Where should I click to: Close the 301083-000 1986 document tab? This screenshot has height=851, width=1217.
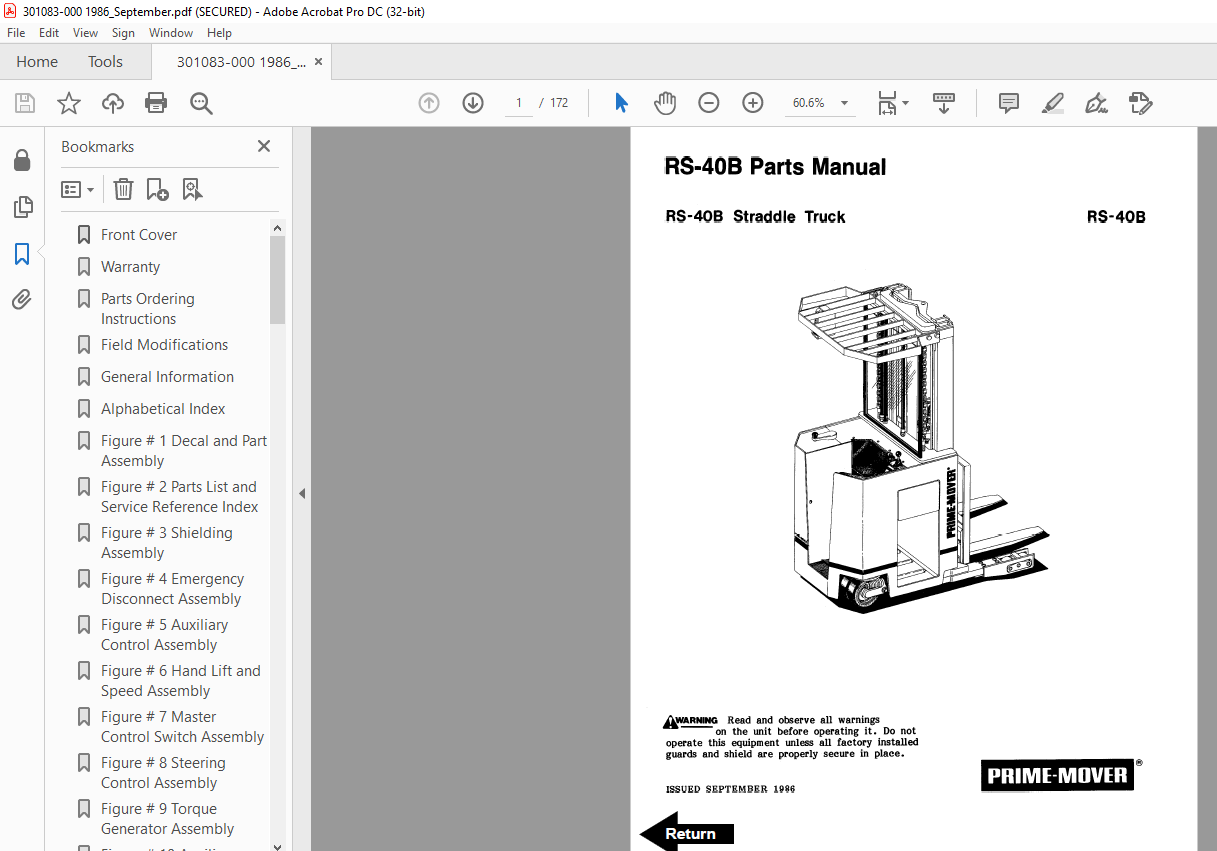point(318,62)
